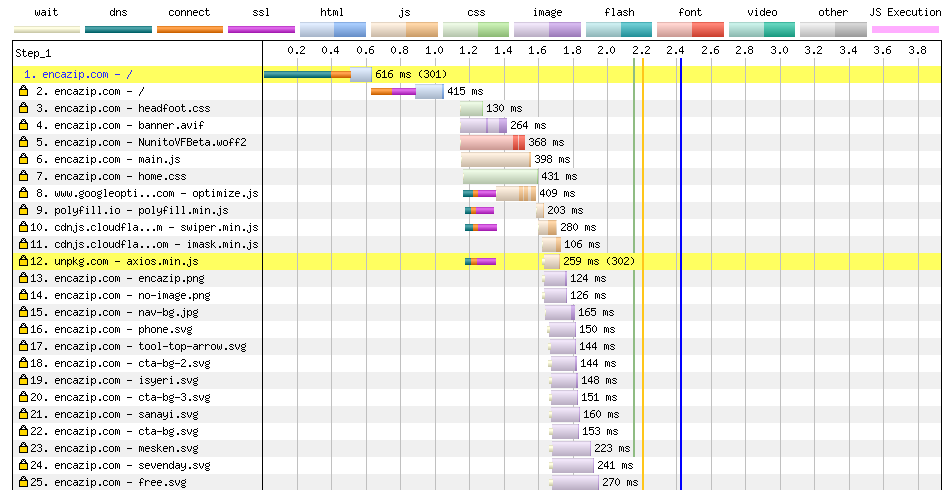This screenshot has height=490, width=948.
Task: Select the optimize.js request label
Action: pos(148,194)
